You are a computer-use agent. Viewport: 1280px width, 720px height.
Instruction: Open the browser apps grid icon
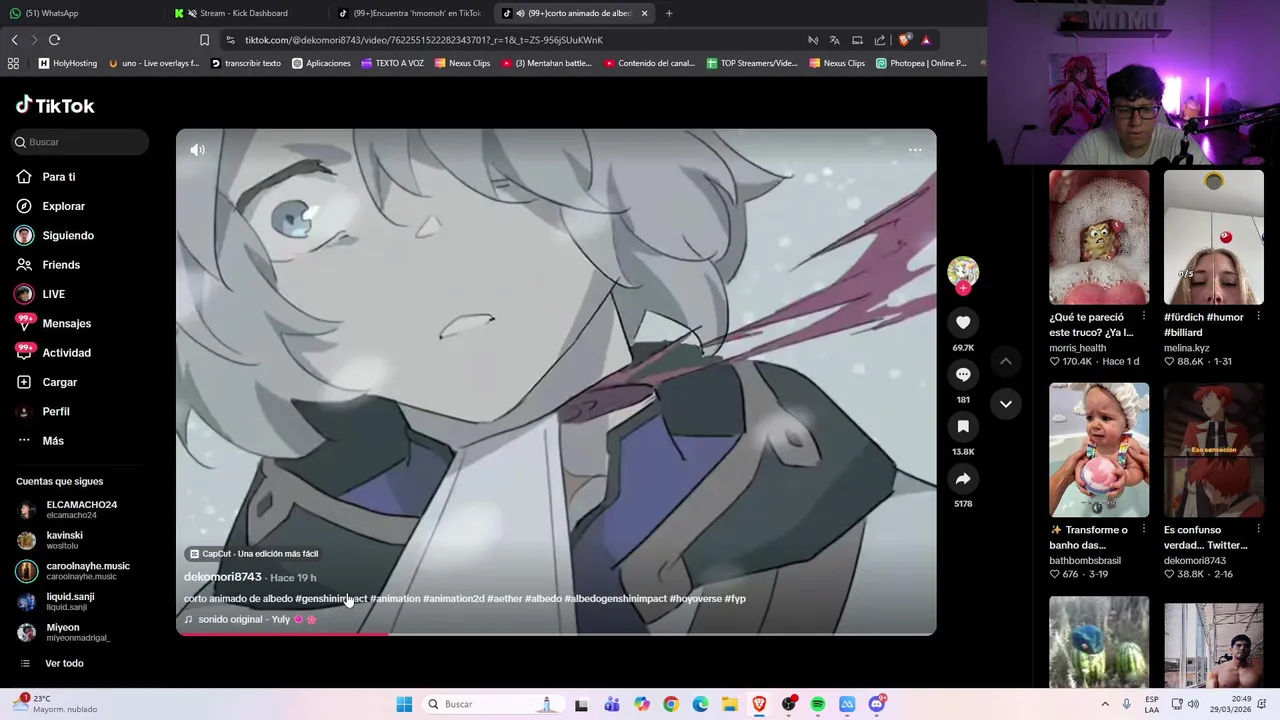(13, 63)
